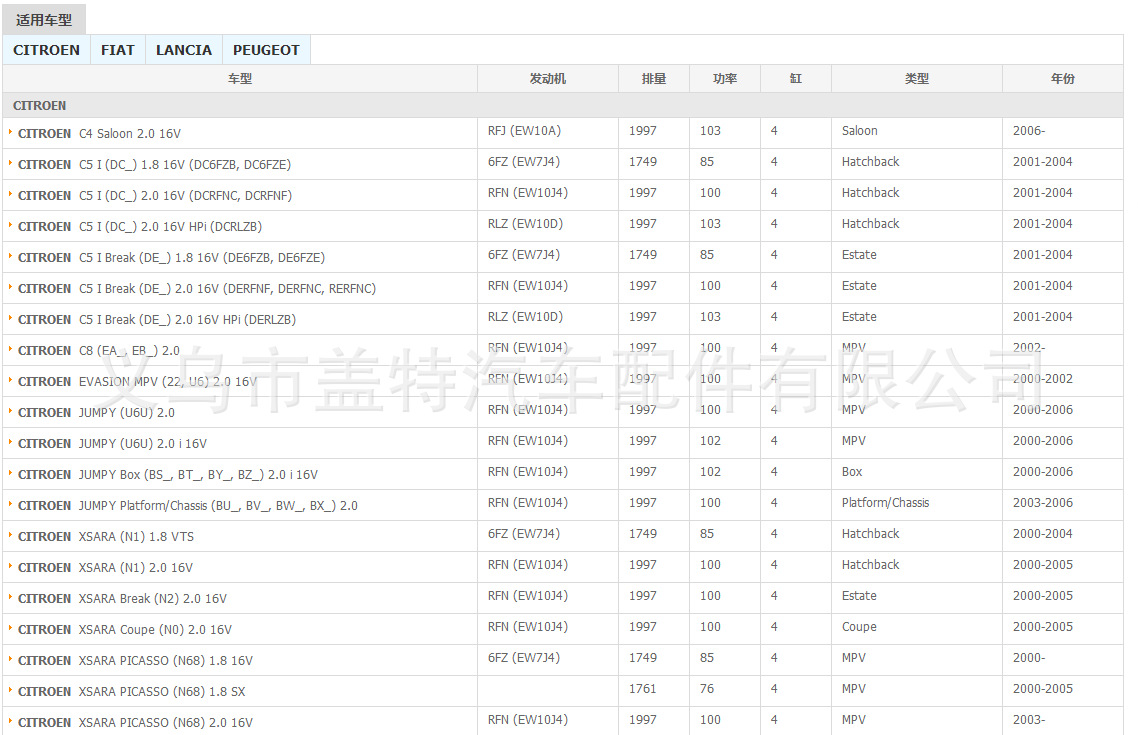Click year 2000- in PICASSO 1.8 16V row
The image size is (1138, 735).
[x=1029, y=658]
